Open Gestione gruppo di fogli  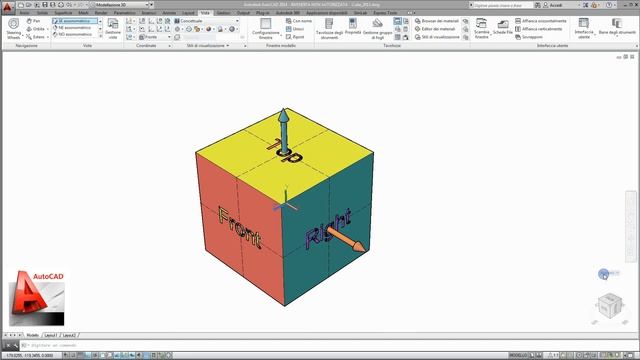[x=378, y=29]
